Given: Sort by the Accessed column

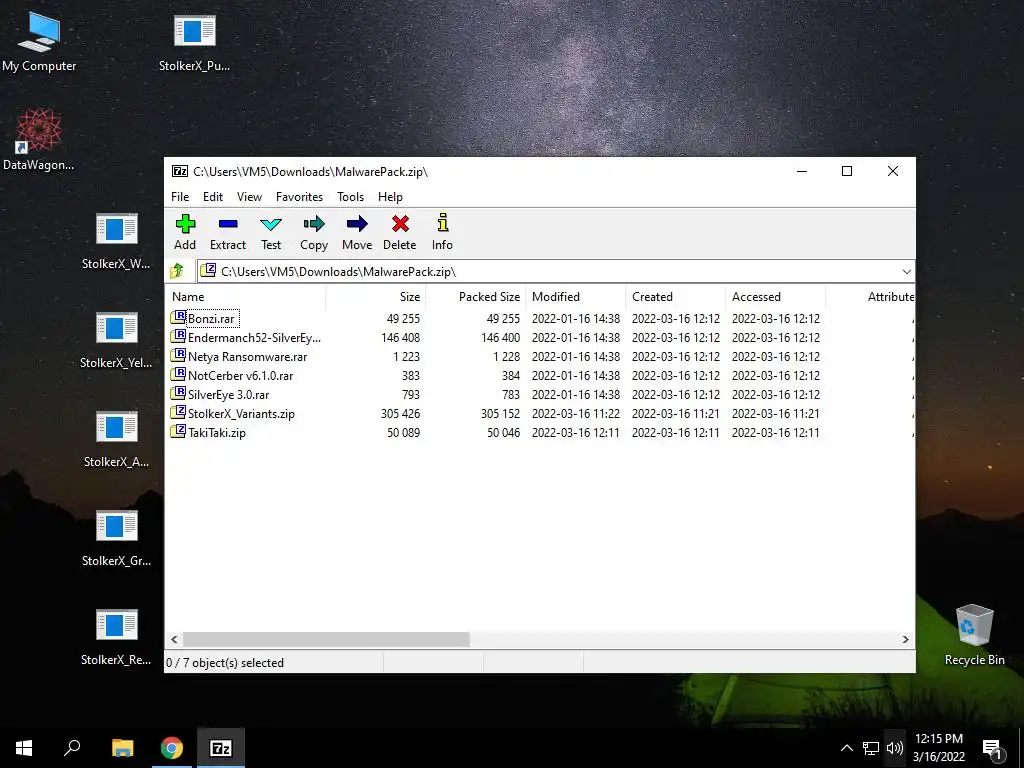Looking at the screenshot, I should point(775,296).
